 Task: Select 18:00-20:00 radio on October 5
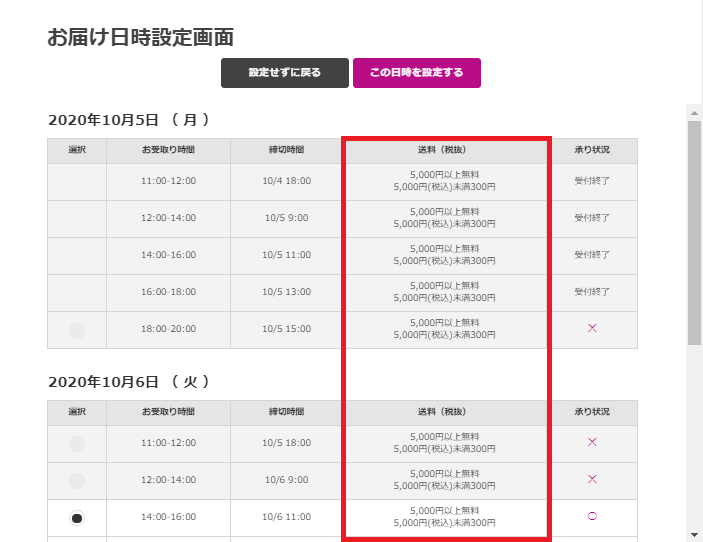77,330
